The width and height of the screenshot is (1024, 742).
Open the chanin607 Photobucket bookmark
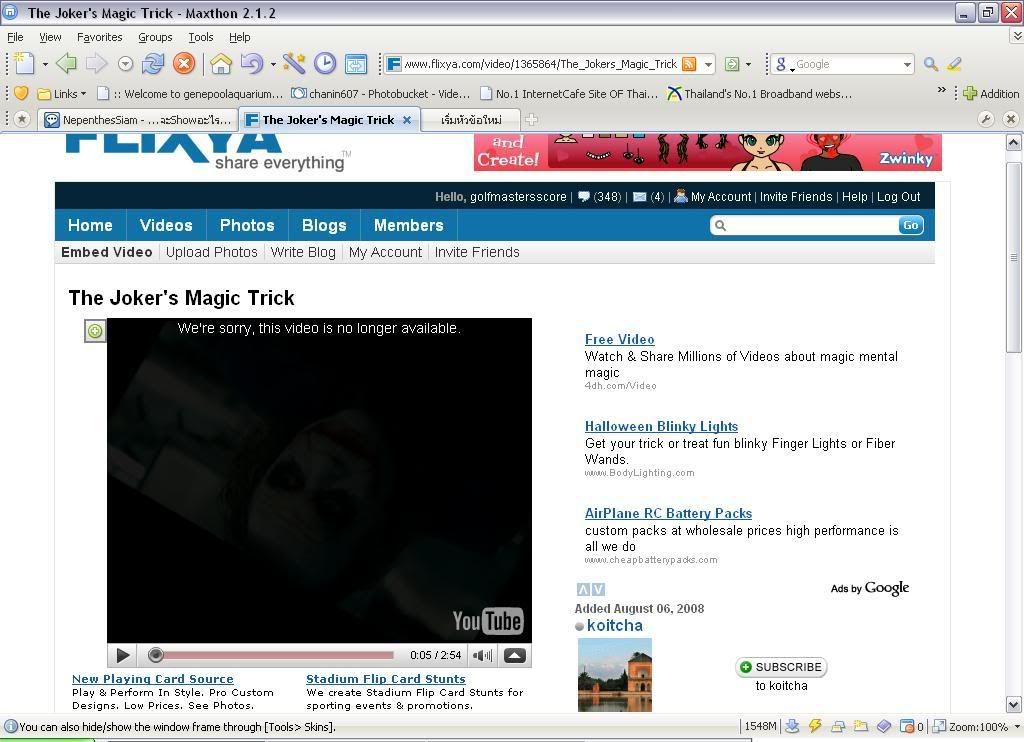(x=381, y=94)
